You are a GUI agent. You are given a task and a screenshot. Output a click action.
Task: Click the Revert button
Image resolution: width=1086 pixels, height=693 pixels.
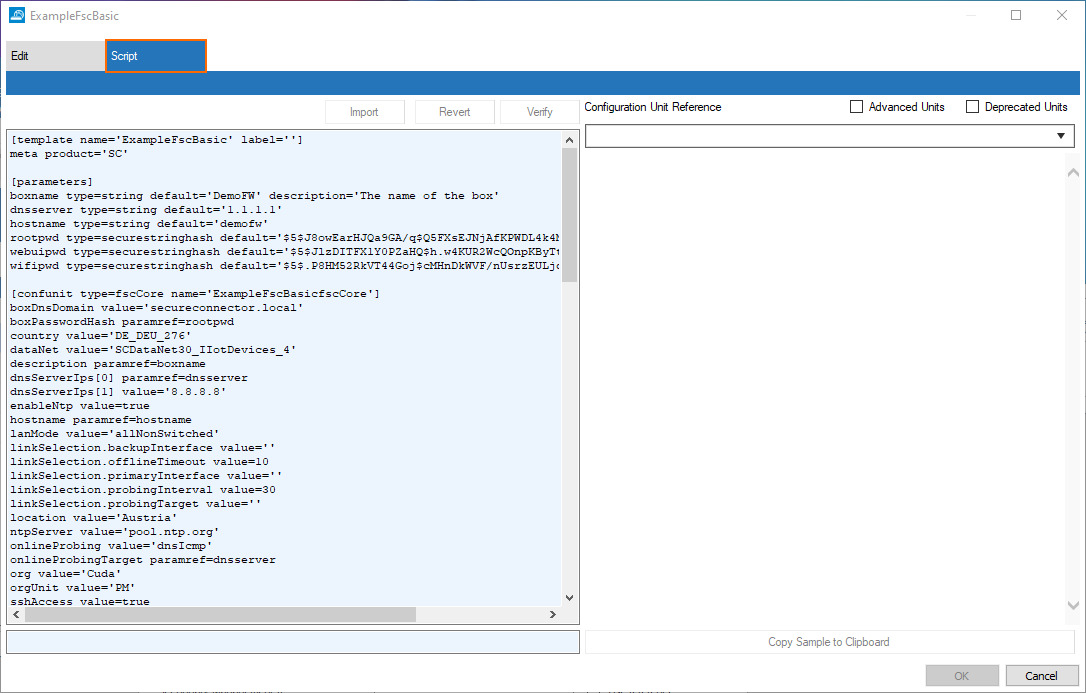tap(454, 112)
